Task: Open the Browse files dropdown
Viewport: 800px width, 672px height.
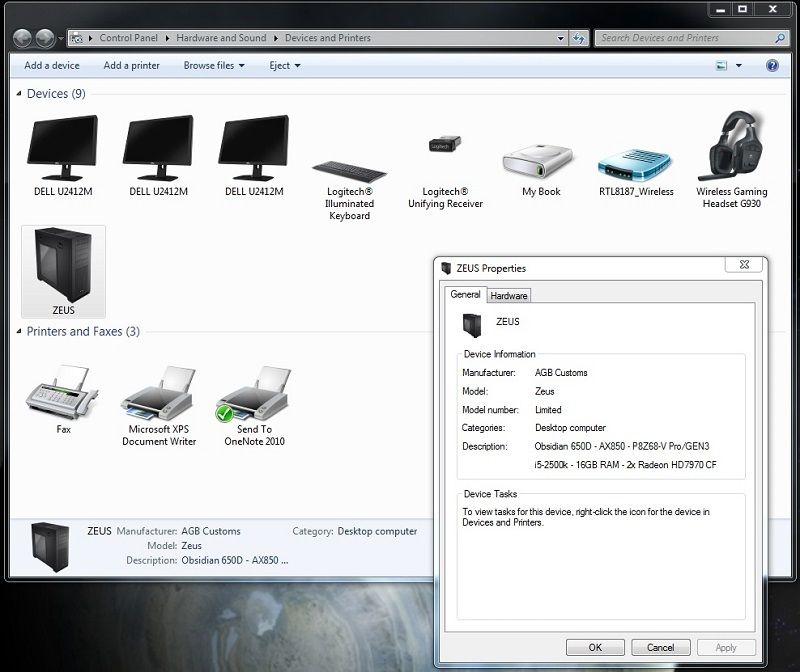Action: (x=214, y=65)
